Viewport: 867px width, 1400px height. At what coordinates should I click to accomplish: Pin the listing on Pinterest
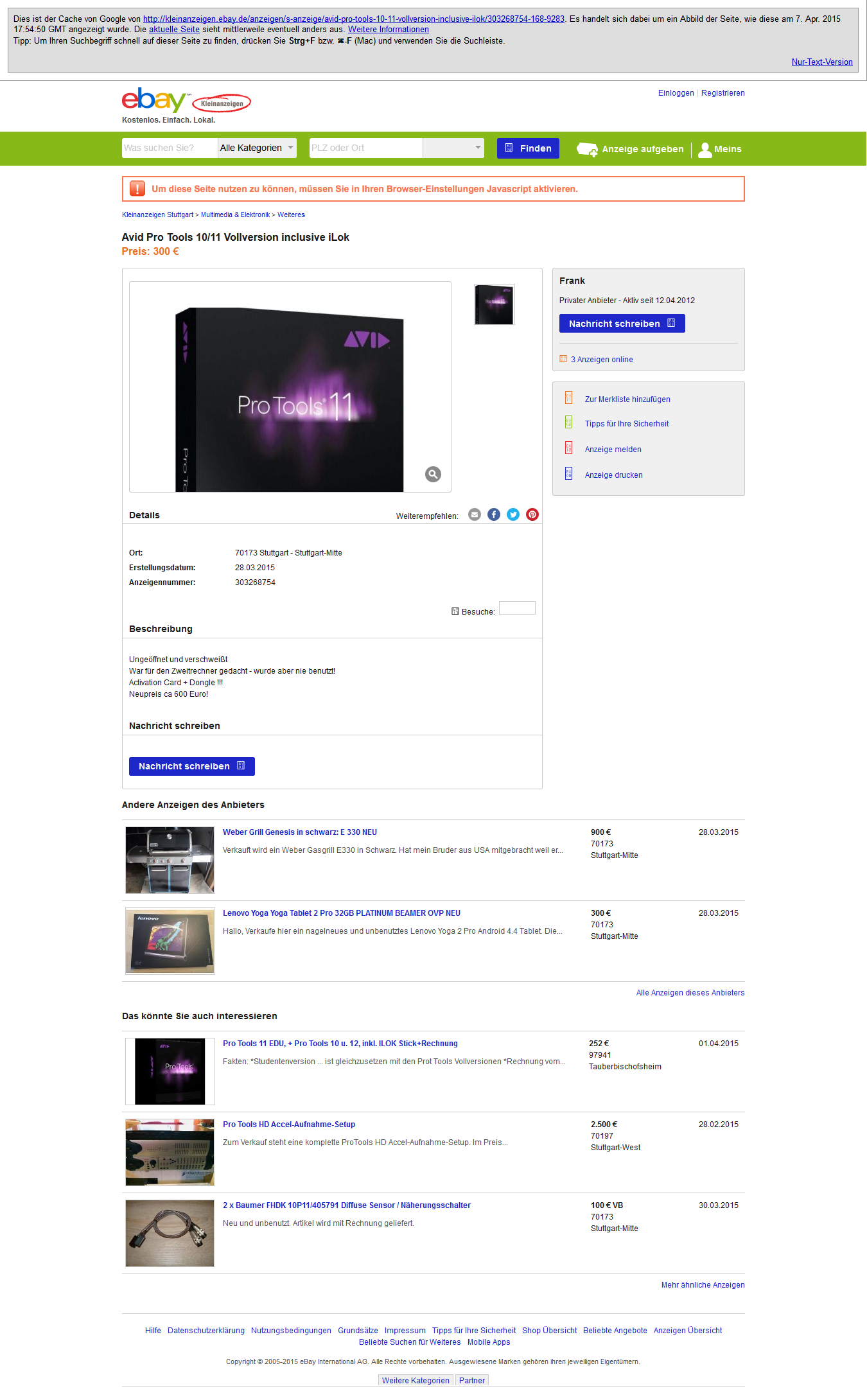pos(532,514)
